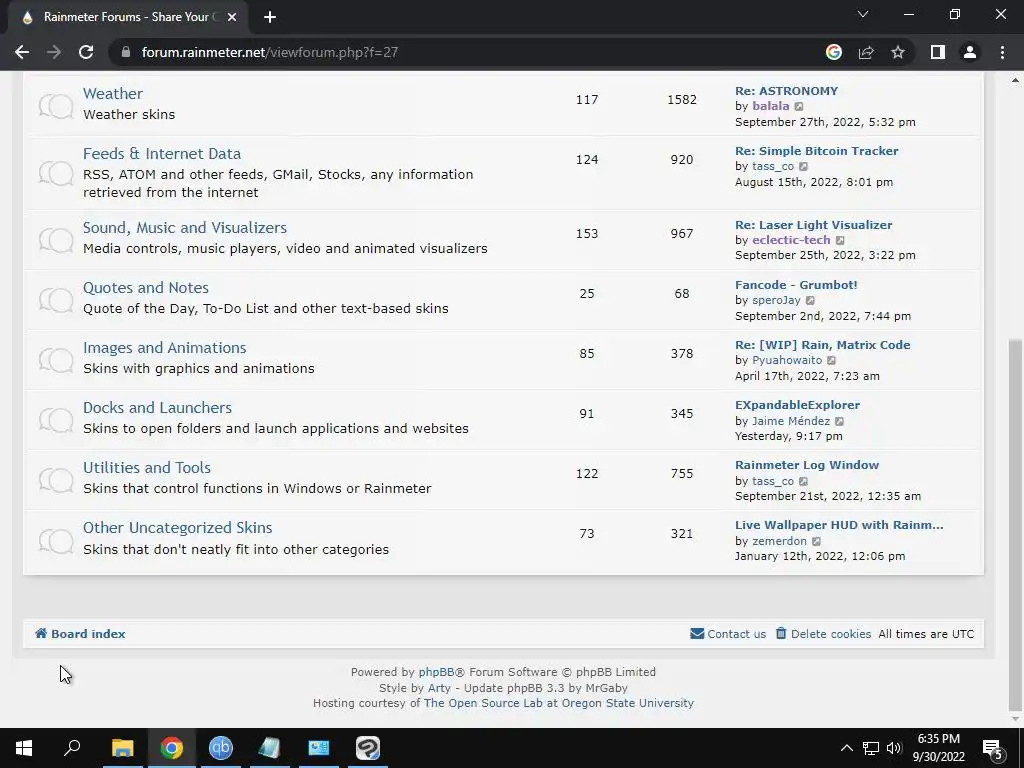This screenshot has height=768, width=1024.
Task: Open Chrome profile icon
Action: click(x=970, y=52)
